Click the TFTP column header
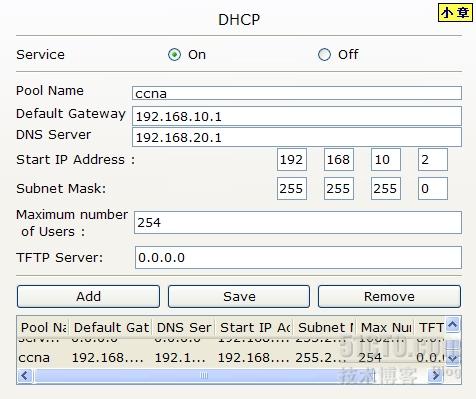Viewport: 476px width, 399px height. click(x=430, y=327)
